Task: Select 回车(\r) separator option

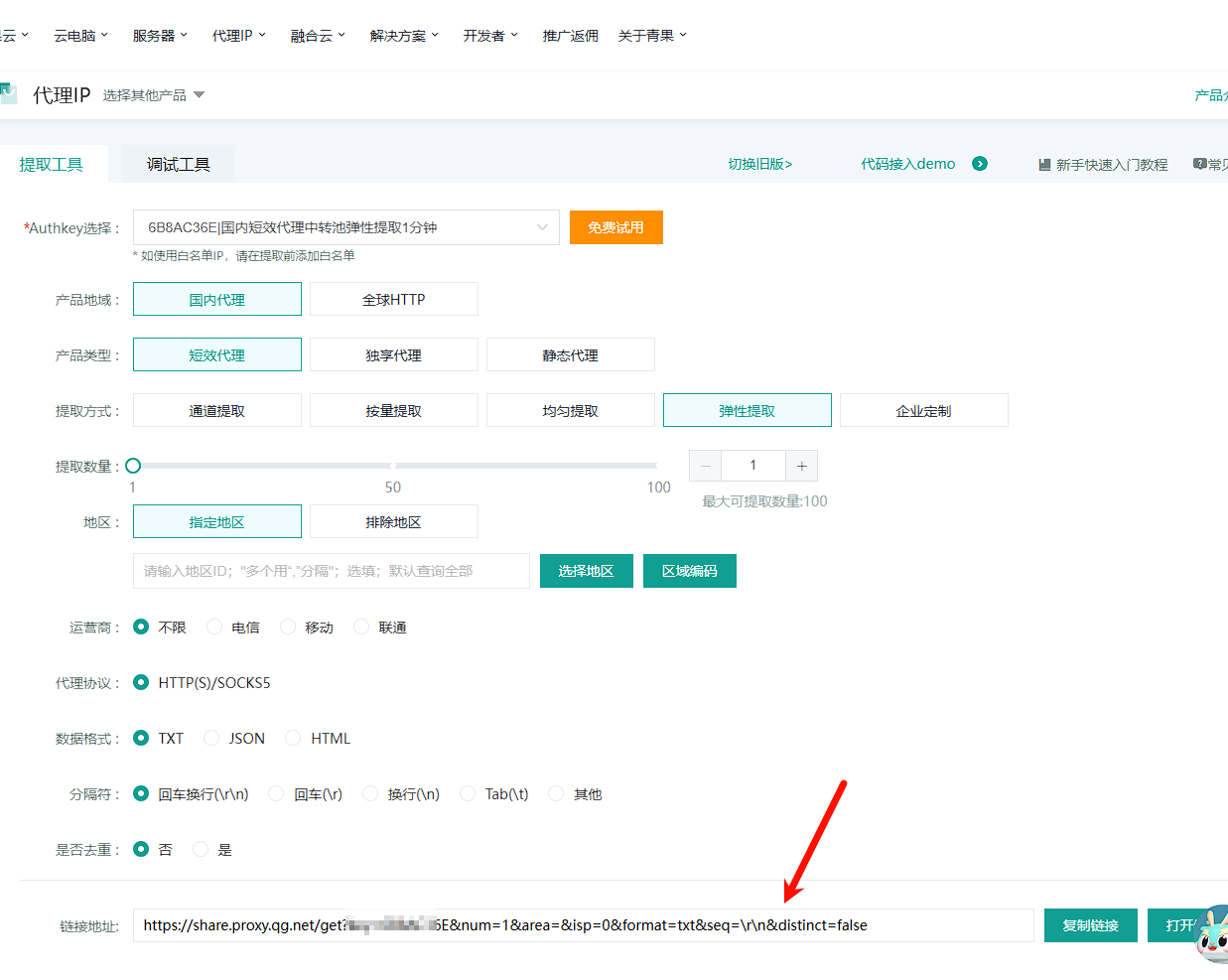Action: (276, 793)
